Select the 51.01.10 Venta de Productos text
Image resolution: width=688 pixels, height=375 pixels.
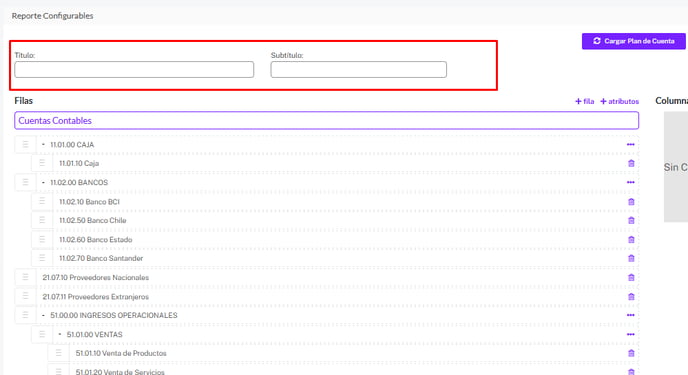(121, 354)
